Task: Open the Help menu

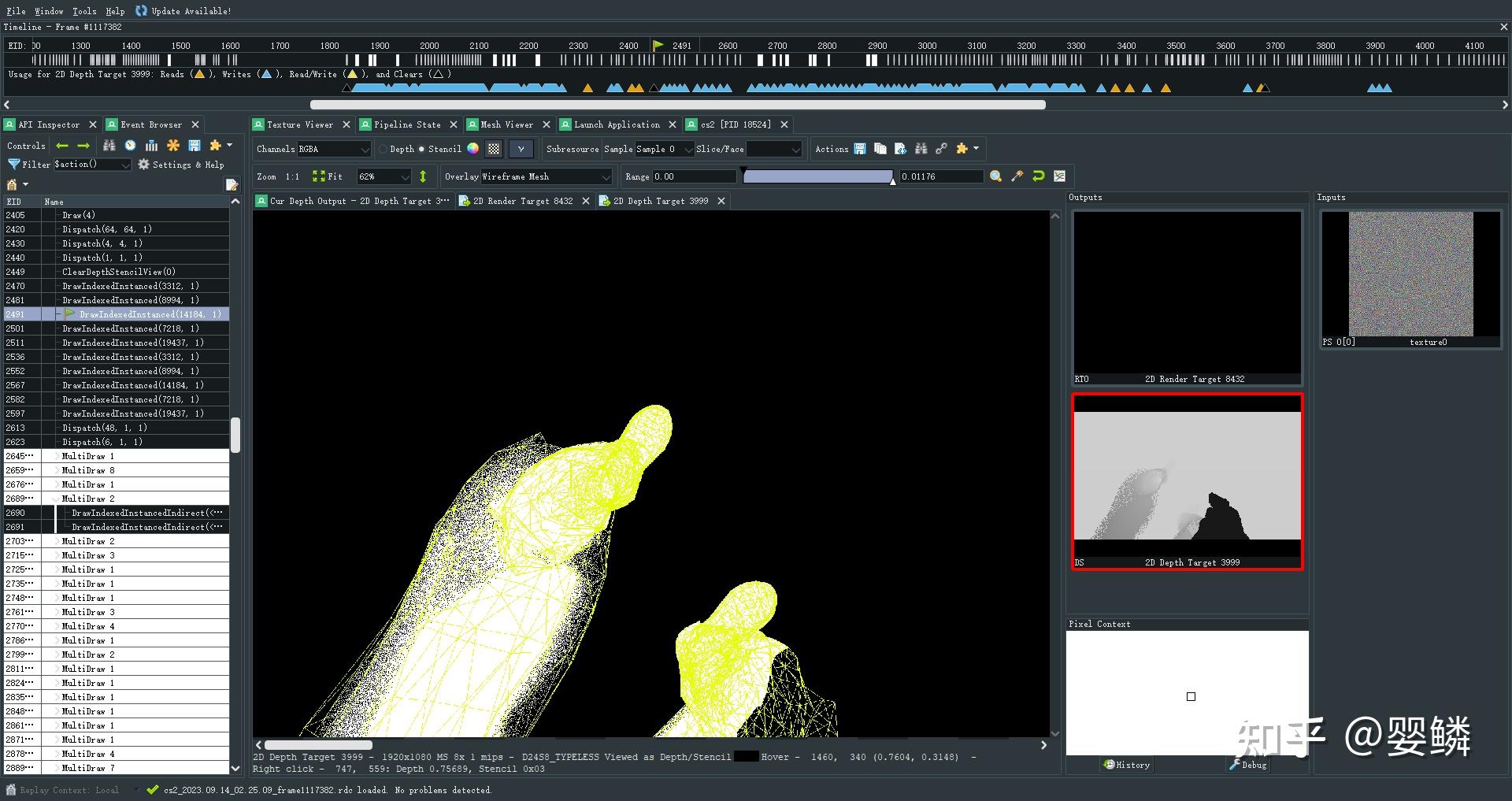Action: pos(115,11)
